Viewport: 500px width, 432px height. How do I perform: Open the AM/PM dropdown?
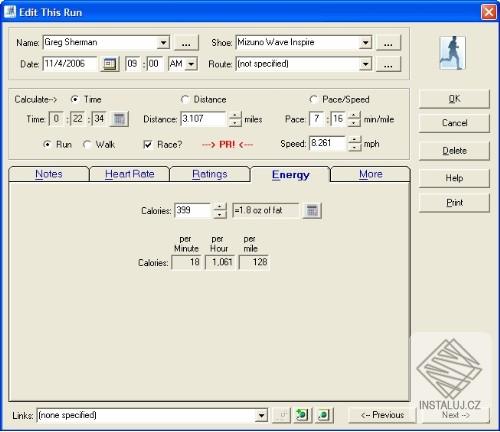(191, 64)
